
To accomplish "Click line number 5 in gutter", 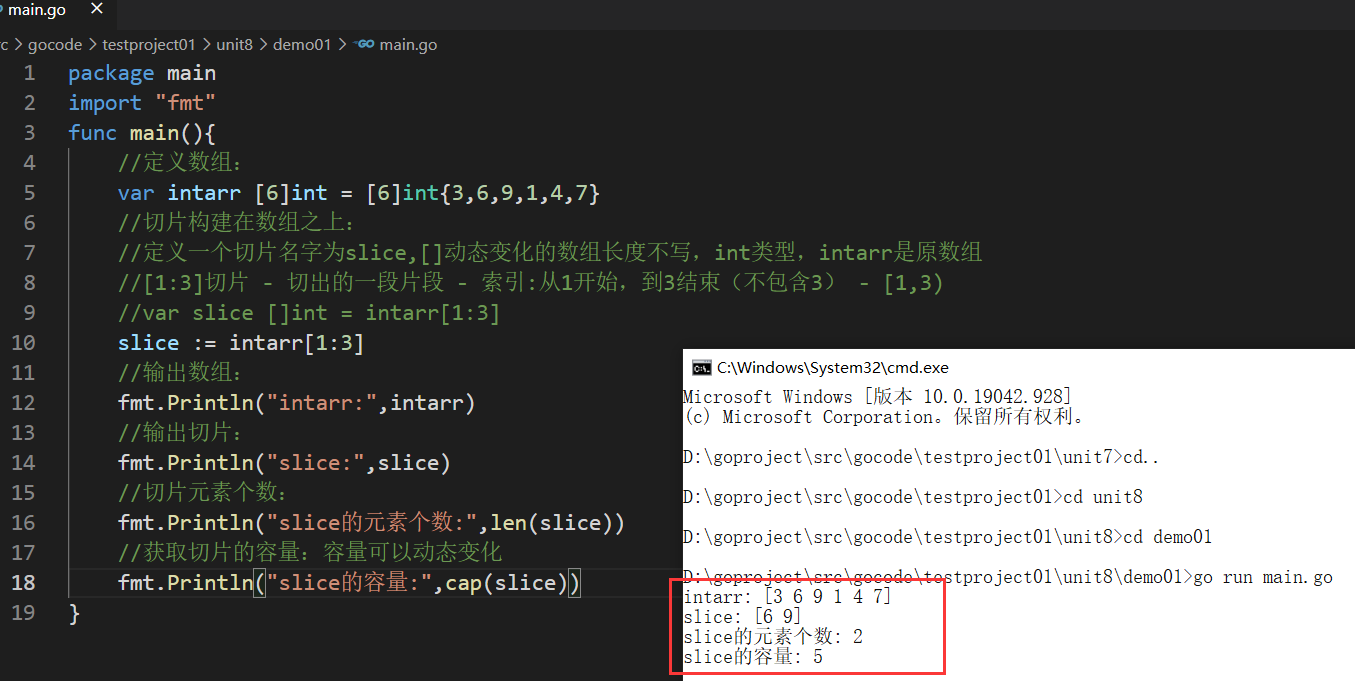I will click(29, 193).
